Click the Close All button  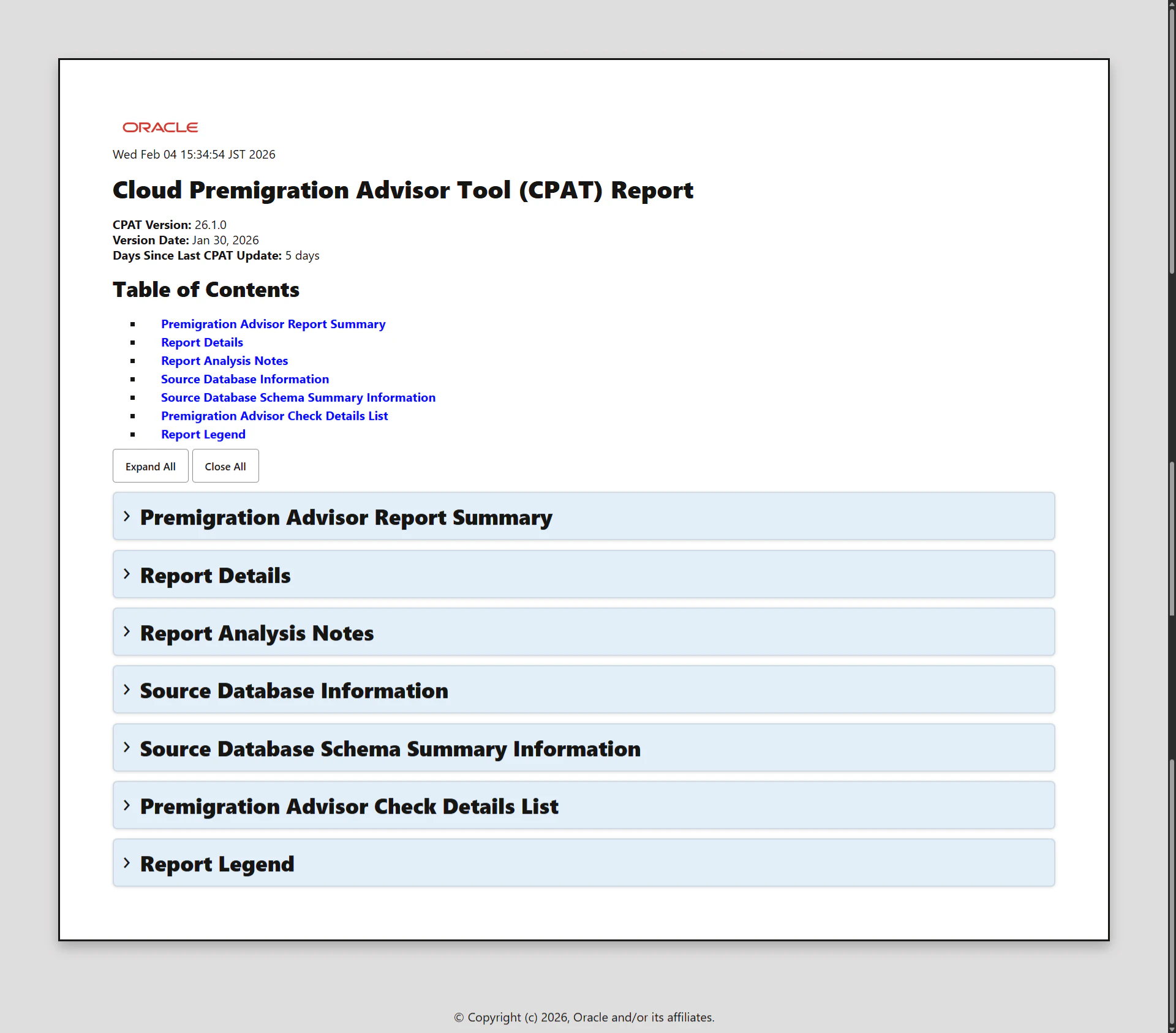[x=225, y=466]
